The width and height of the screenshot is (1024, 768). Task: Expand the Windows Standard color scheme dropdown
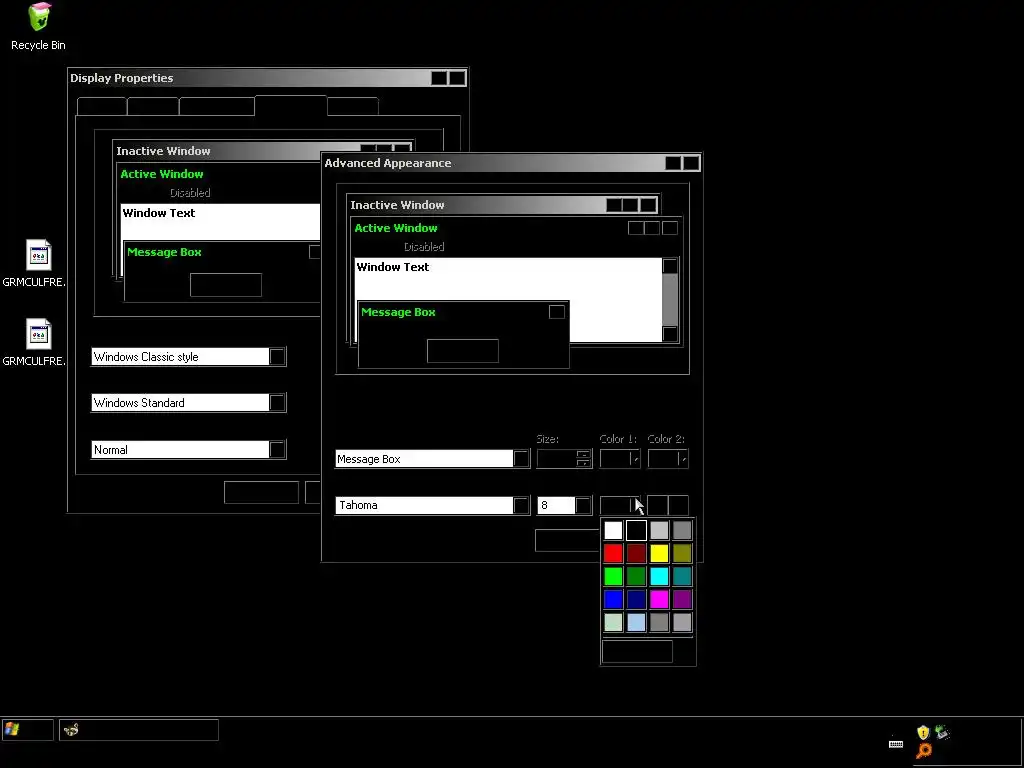coord(277,402)
